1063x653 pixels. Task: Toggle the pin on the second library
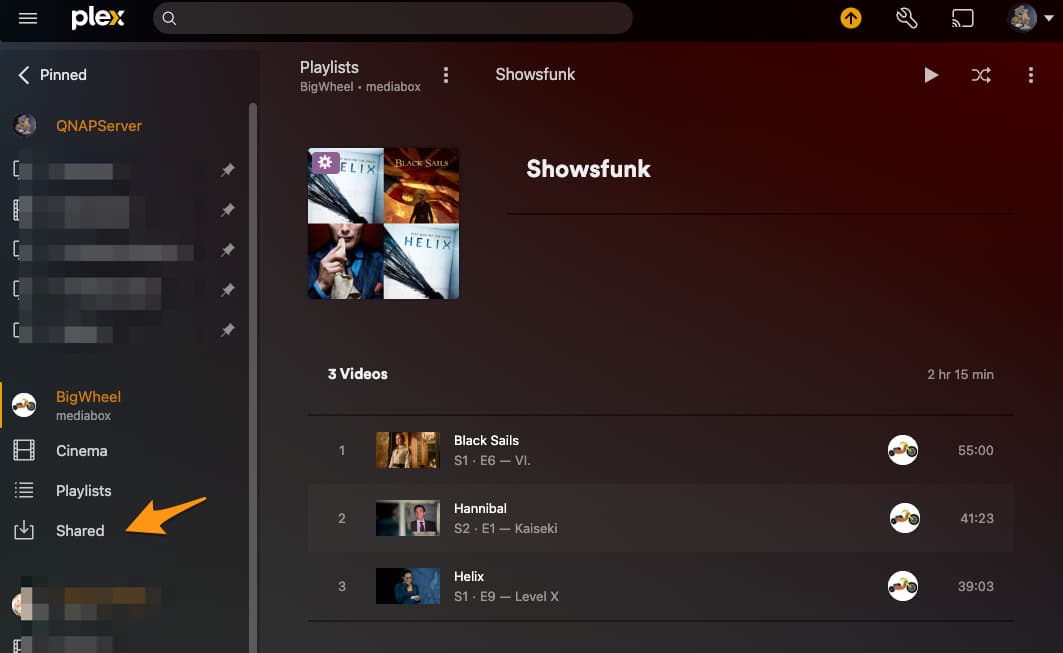click(227, 210)
